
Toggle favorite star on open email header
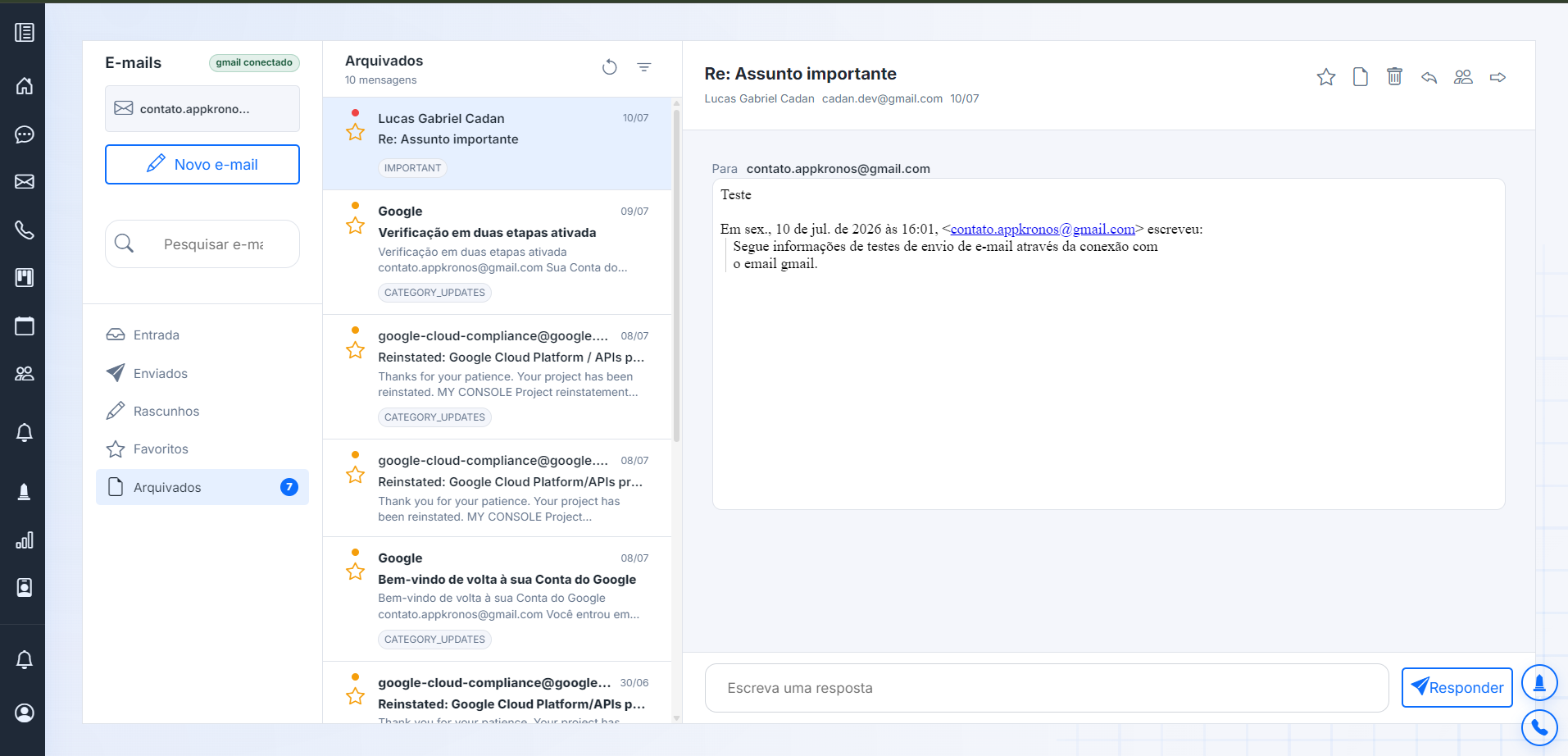[x=1326, y=77]
